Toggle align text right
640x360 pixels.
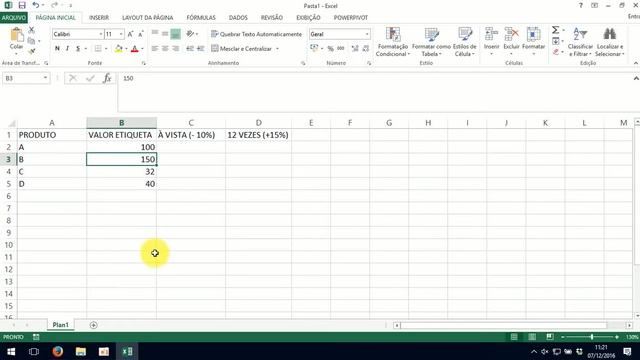pyautogui.click(x=176, y=49)
